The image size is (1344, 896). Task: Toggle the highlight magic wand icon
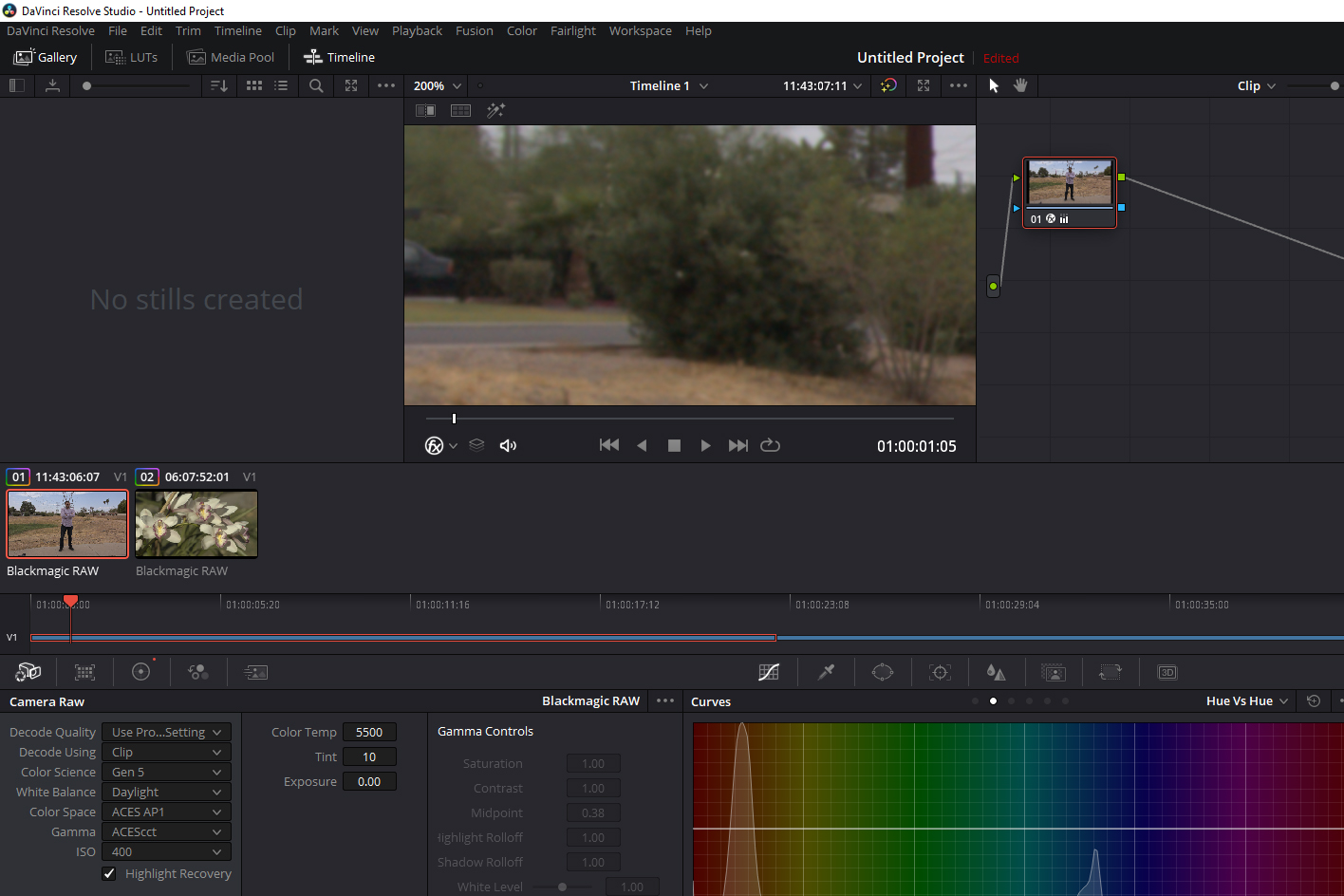[x=495, y=110]
